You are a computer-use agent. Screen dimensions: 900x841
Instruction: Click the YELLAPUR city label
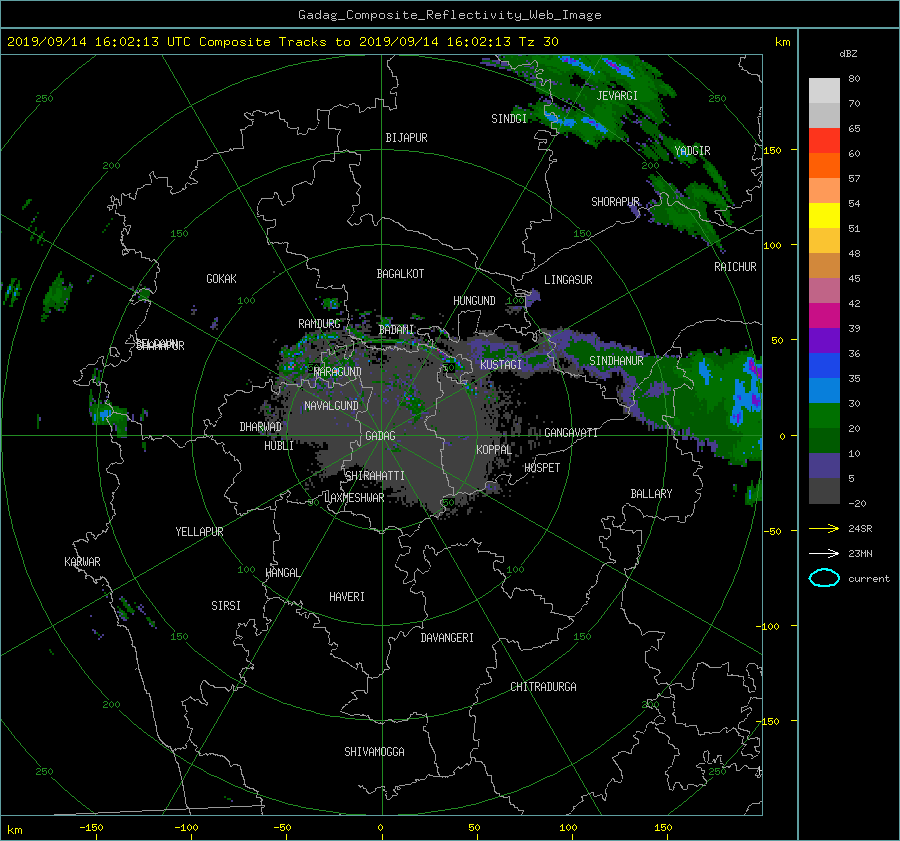point(199,532)
